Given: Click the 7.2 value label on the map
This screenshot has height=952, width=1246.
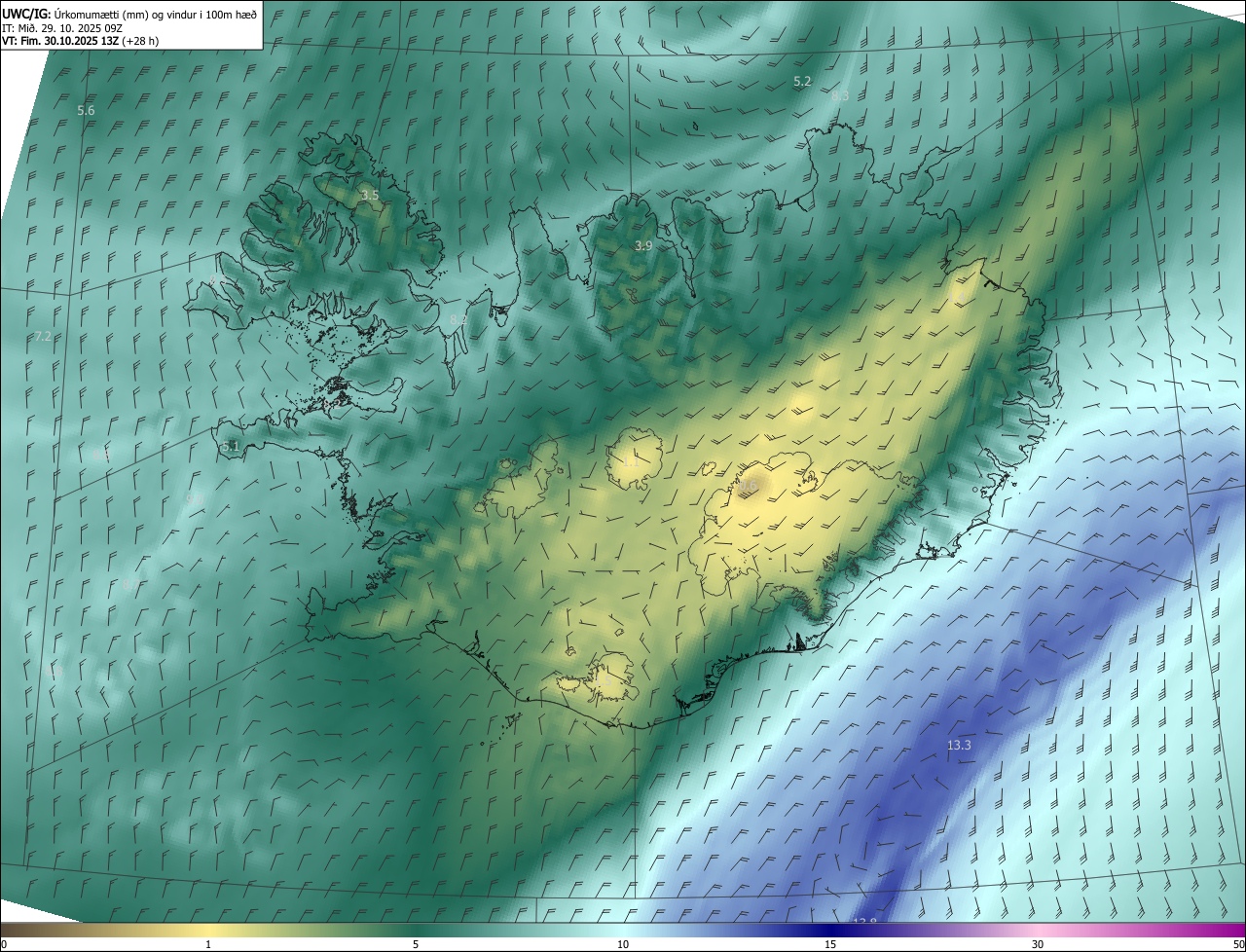Looking at the screenshot, I should (x=43, y=337).
